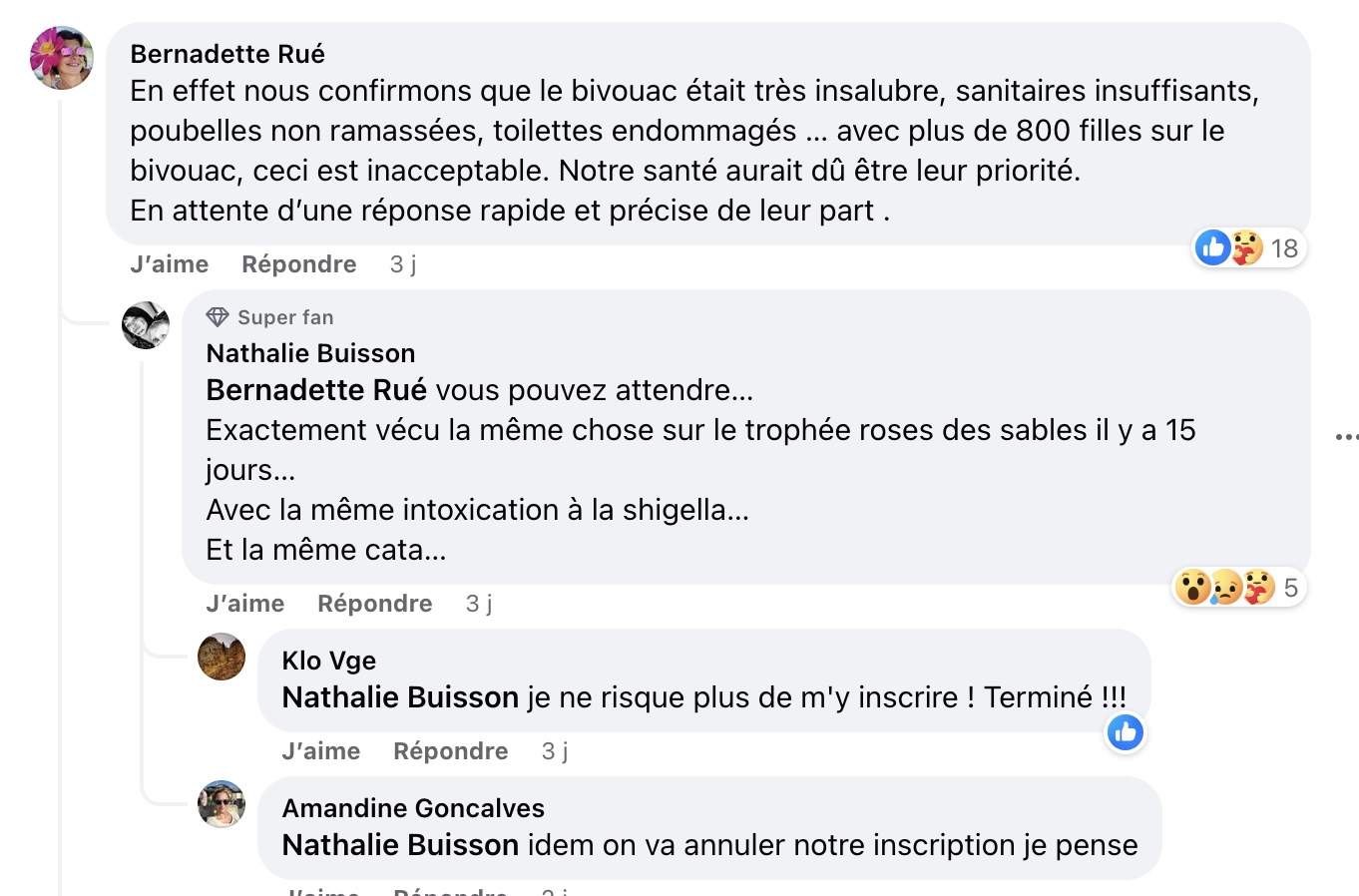
Task: Open the Nathalie Buisson author name link
Action: click(x=310, y=353)
